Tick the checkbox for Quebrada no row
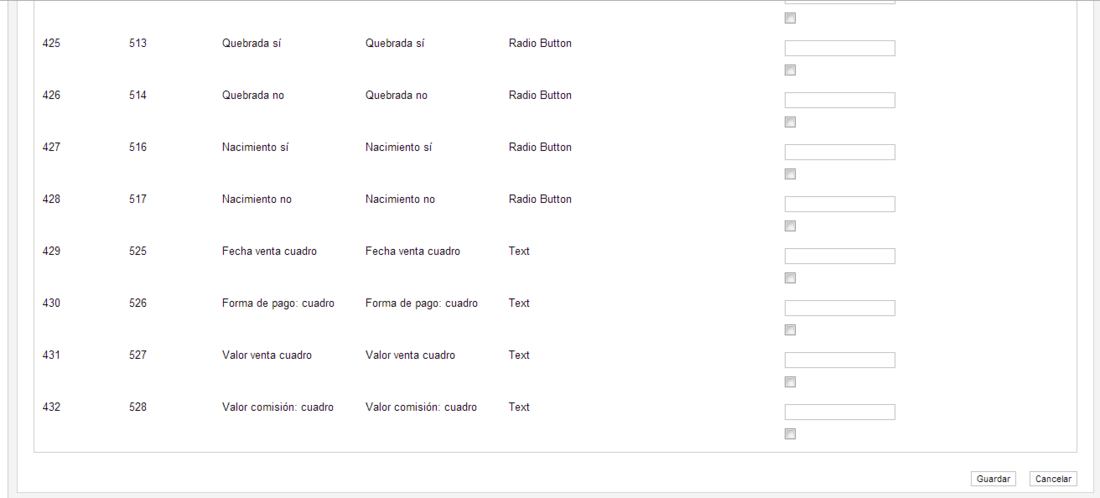Image resolution: width=1100 pixels, height=498 pixels. click(790, 122)
